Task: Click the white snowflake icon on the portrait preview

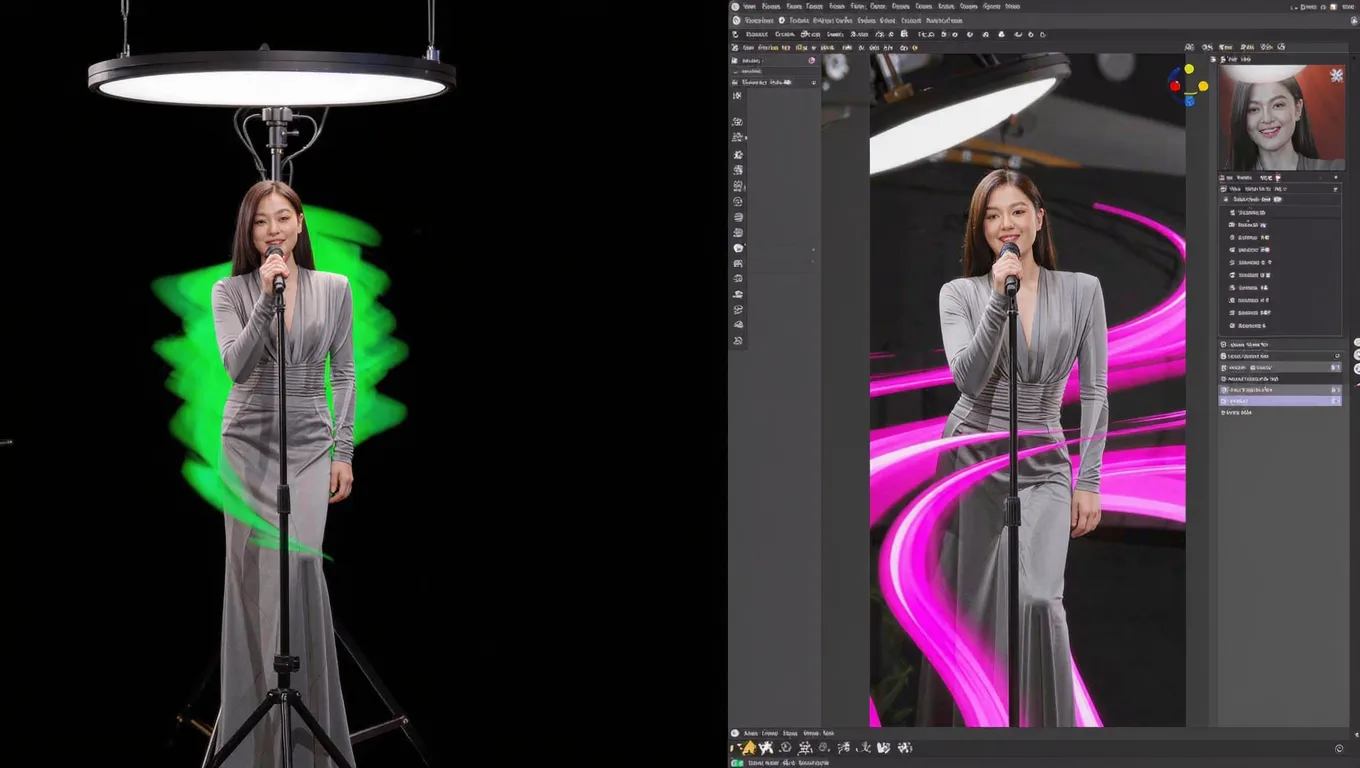Action: [x=1335, y=75]
